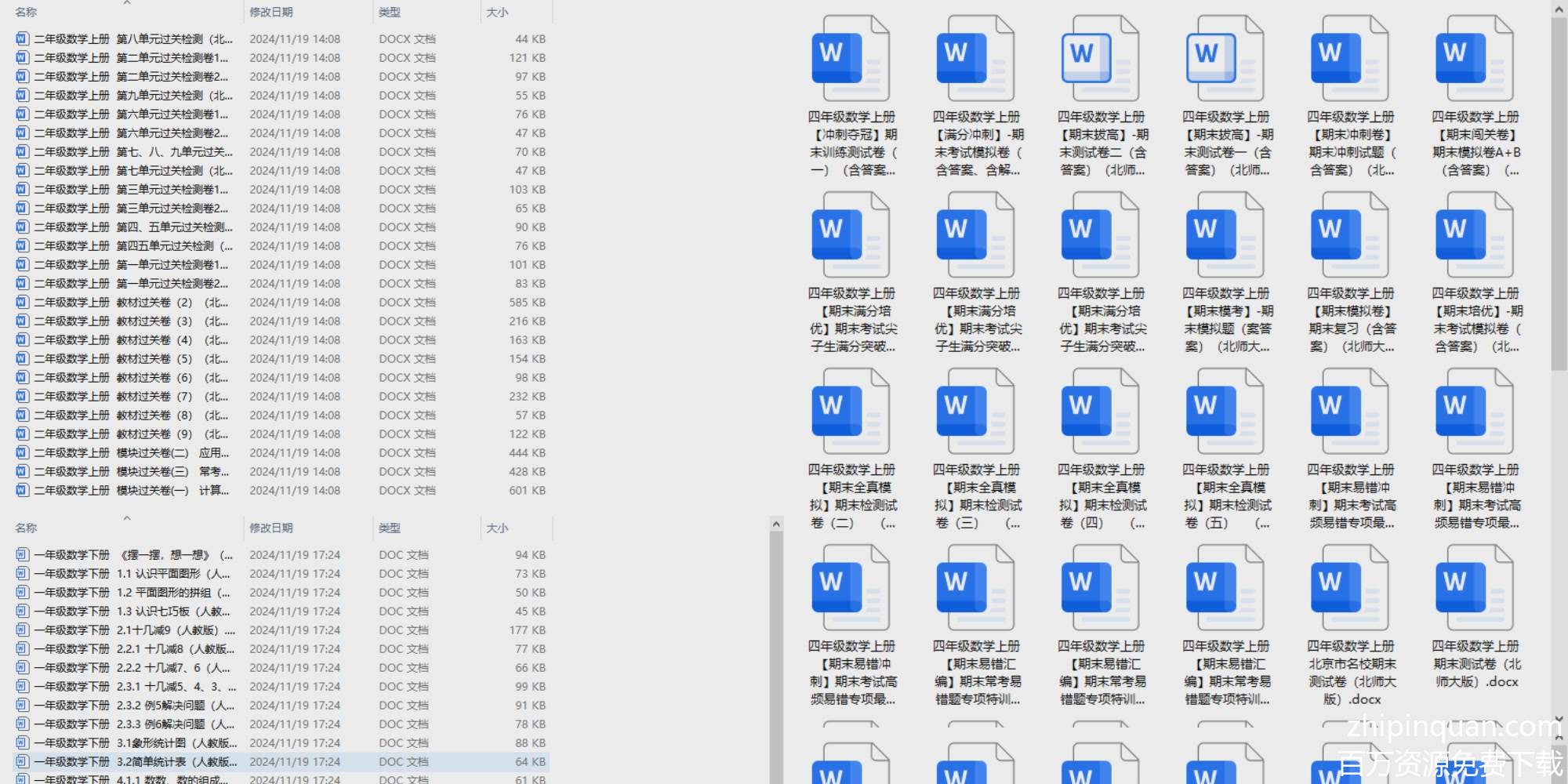Click the up arrow of the 一年级 list scrollbar
Viewport: 1568px width, 784px height.
click(x=776, y=524)
